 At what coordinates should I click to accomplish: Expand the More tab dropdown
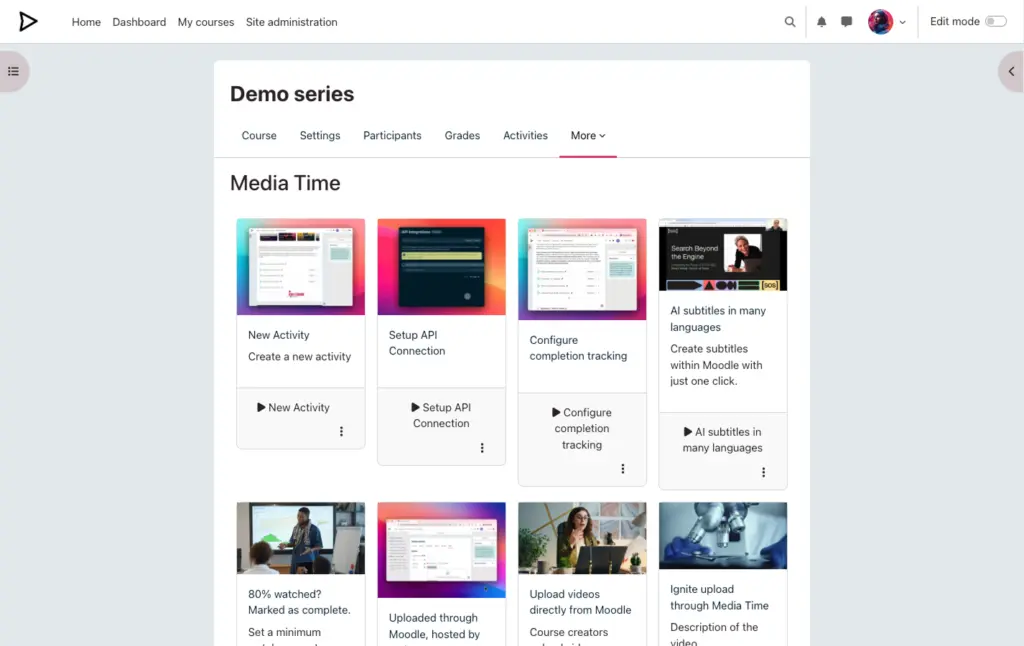588,135
